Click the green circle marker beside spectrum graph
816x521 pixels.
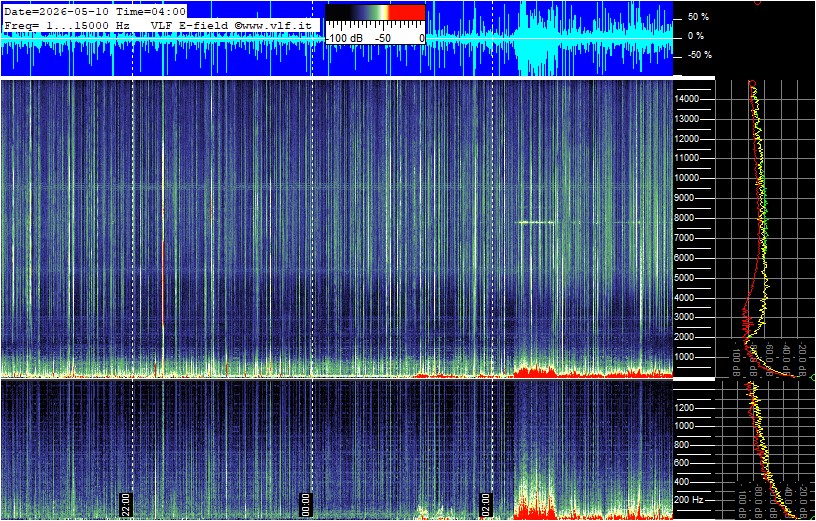click(x=813, y=377)
